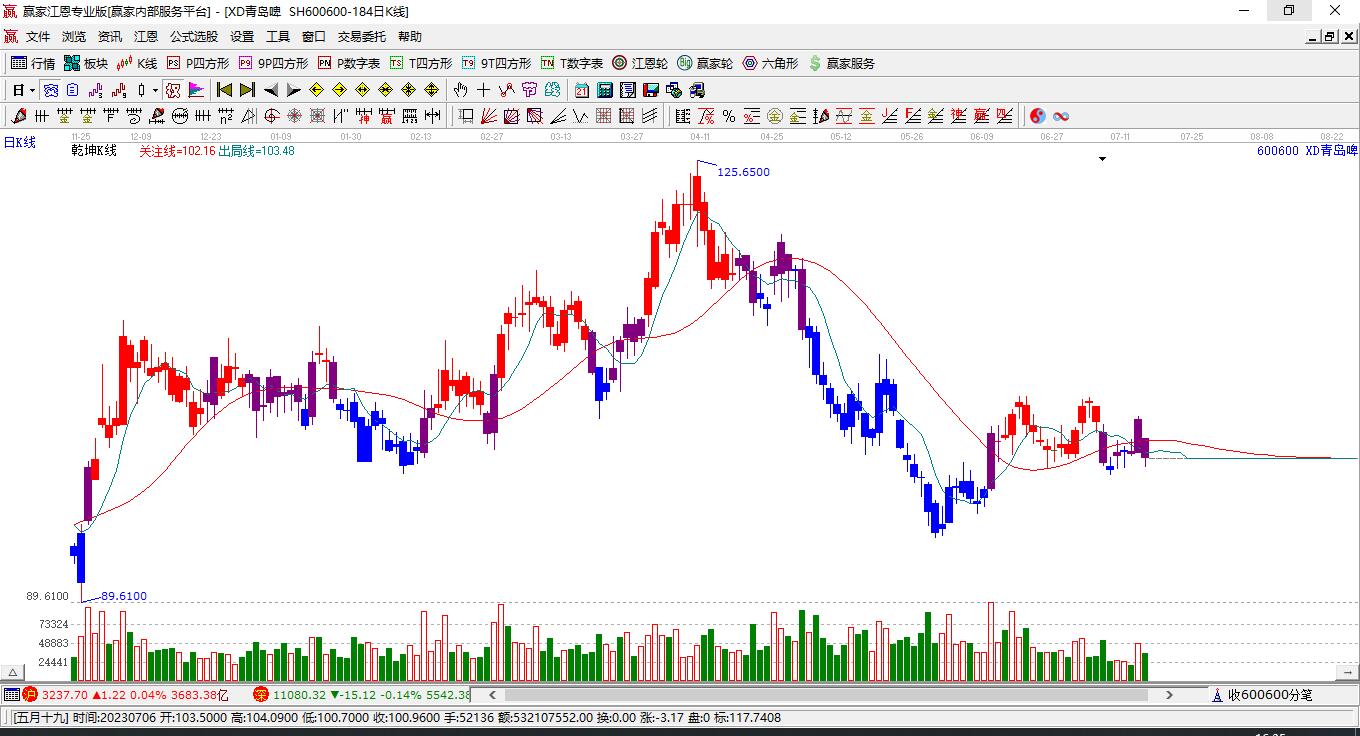Switch to the K线 candlestick chart
The height and width of the screenshot is (736, 1360).
pyautogui.click(x=137, y=63)
